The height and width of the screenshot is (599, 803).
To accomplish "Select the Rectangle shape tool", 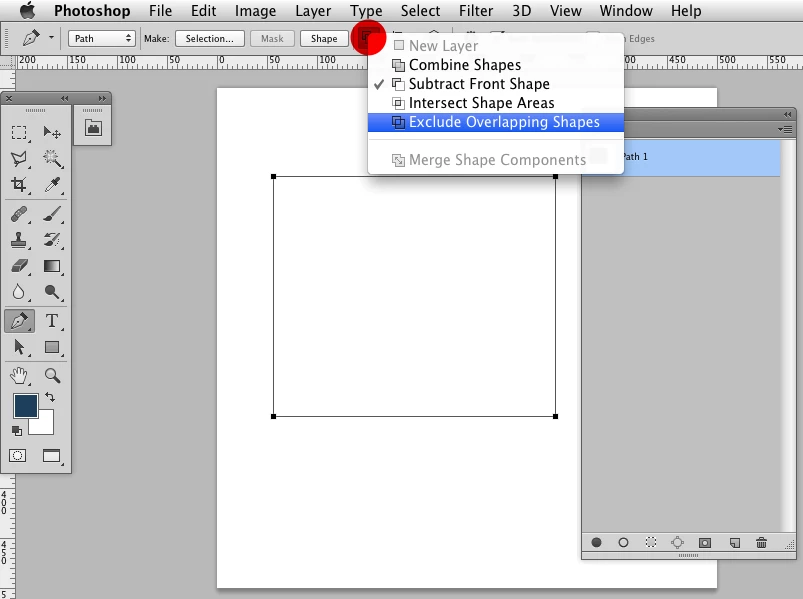I will point(52,347).
